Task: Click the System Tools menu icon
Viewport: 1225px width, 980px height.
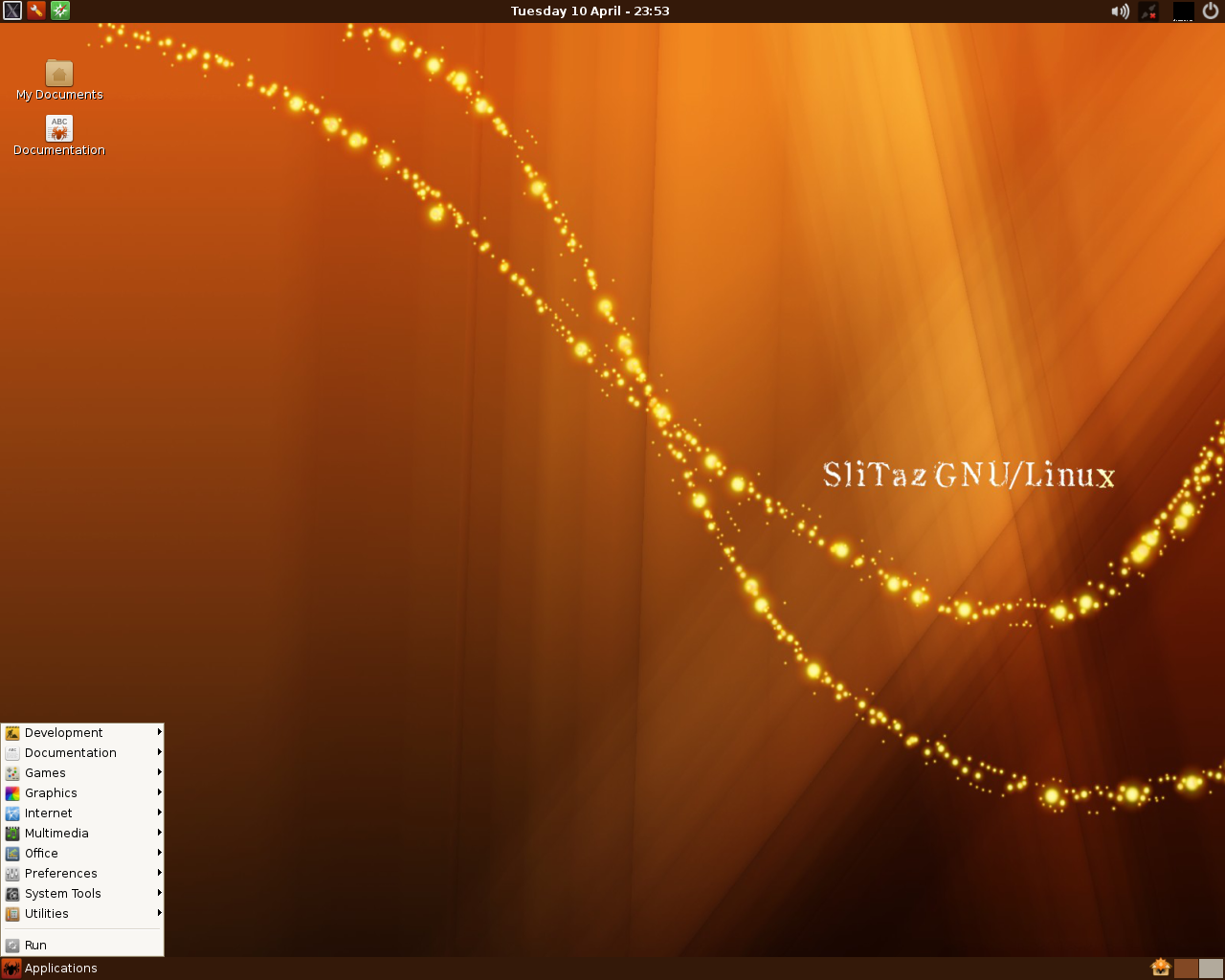Action: pyautogui.click(x=12, y=894)
